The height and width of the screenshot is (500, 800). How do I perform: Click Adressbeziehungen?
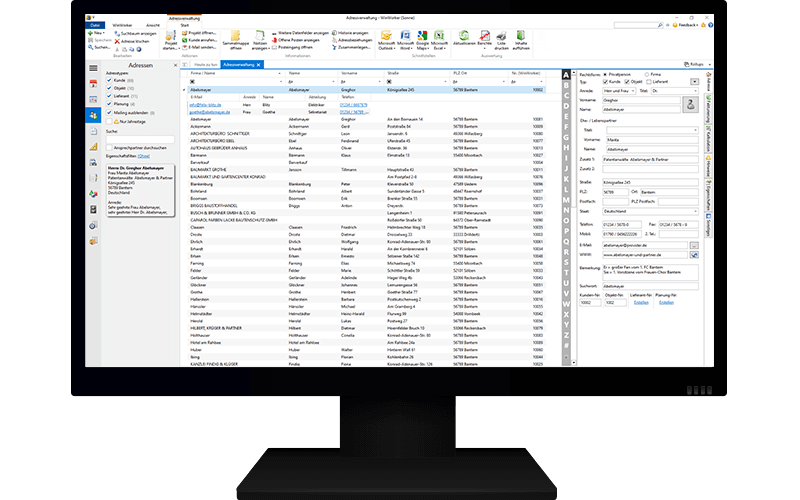(x=352, y=40)
